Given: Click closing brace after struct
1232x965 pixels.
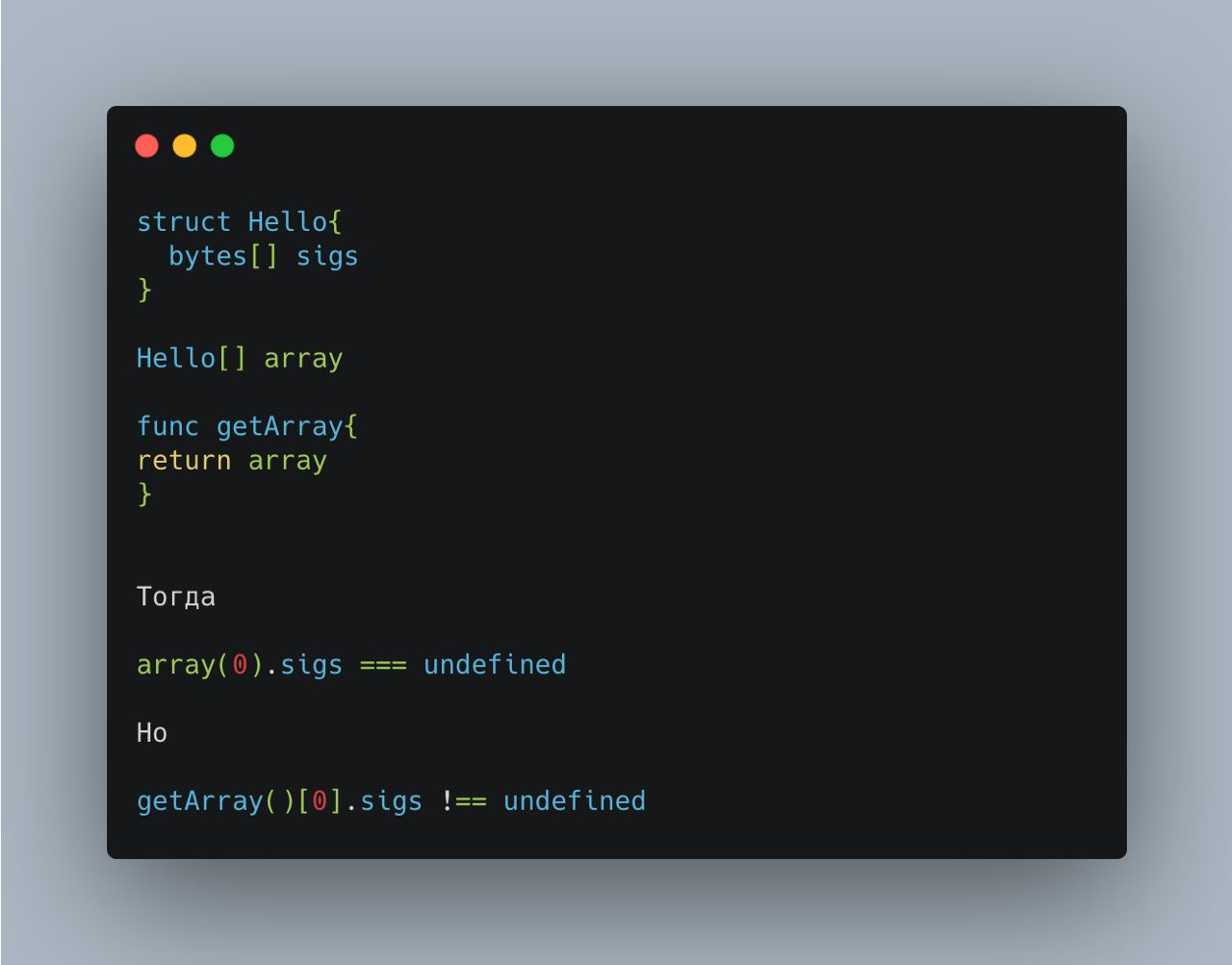Looking at the screenshot, I should click(x=145, y=290).
